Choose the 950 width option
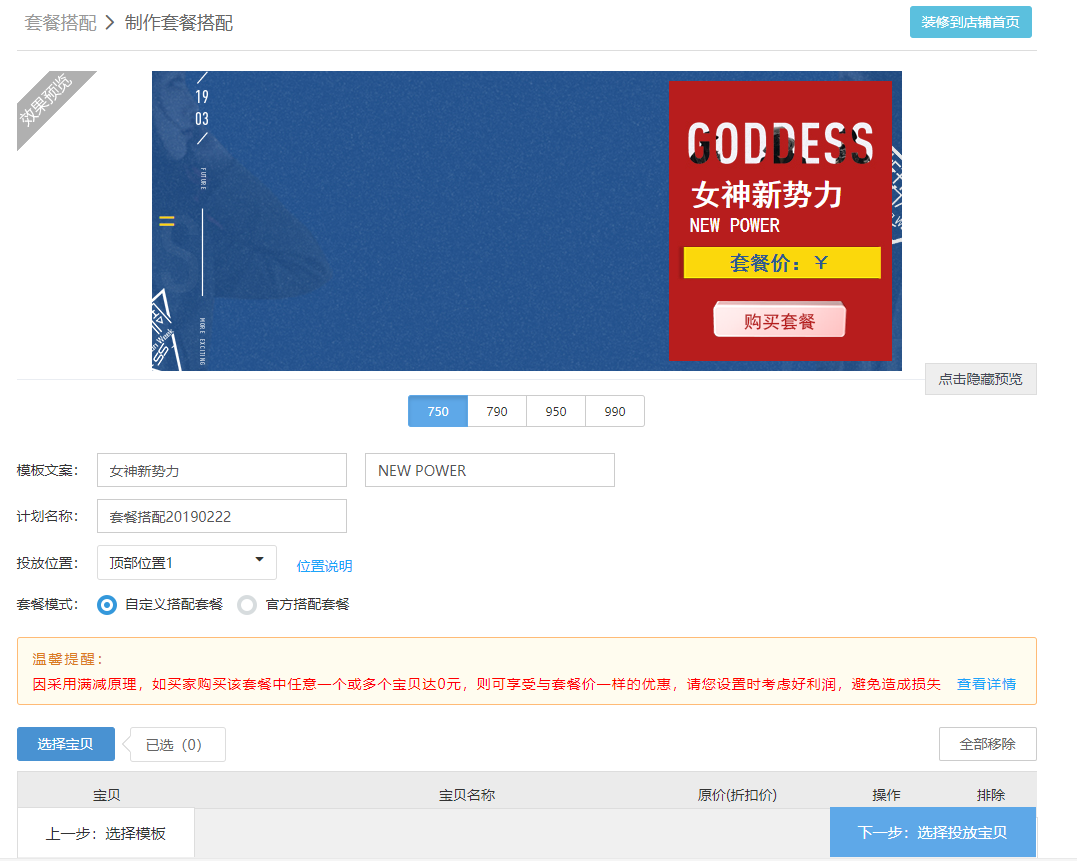The width and height of the screenshot is (1077, 861). pyautogui.click(x=556, y=411)
